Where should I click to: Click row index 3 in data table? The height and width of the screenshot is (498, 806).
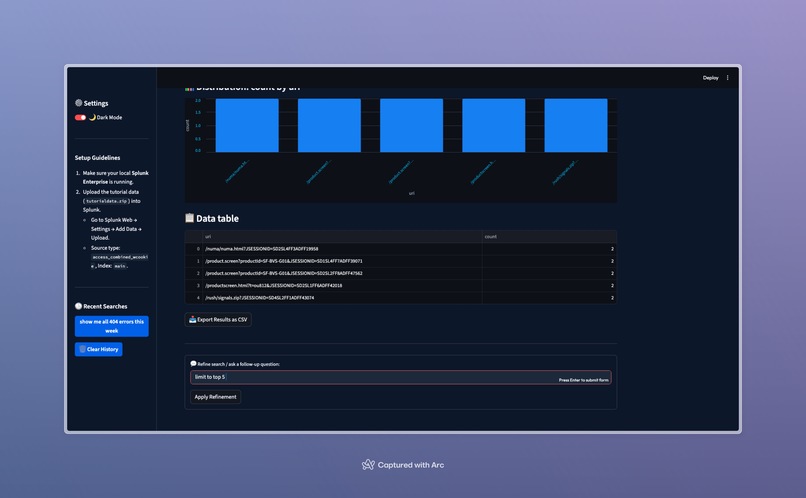coord(194,285)
